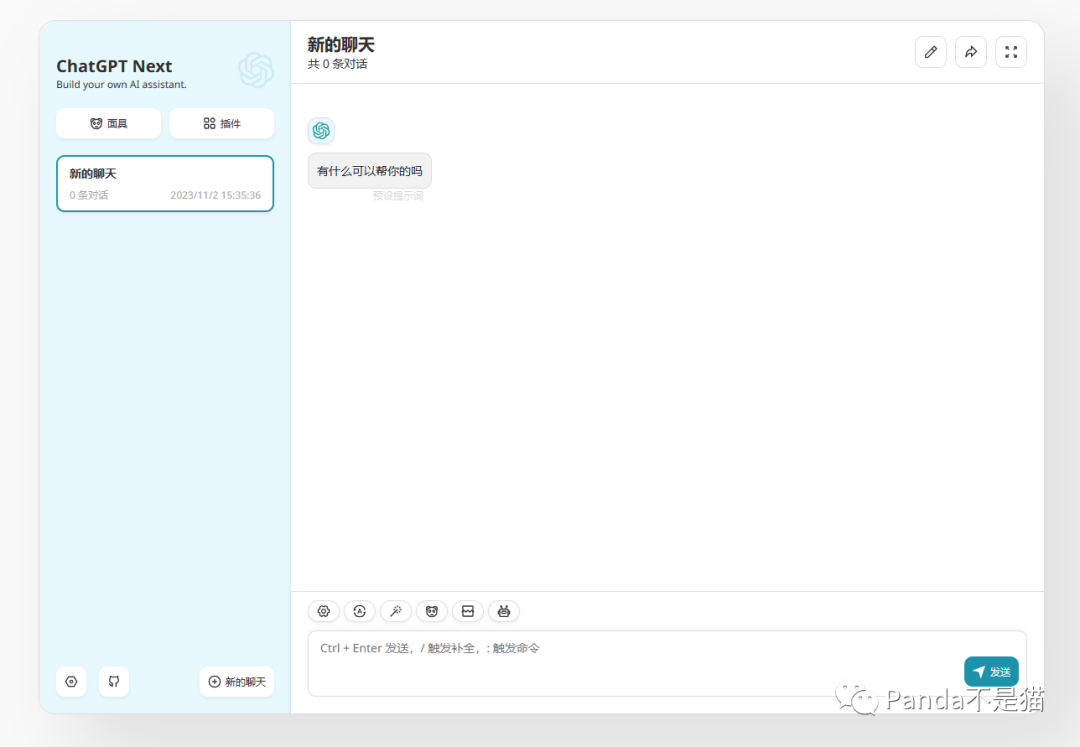Click the assistant ChatGPT avatar icon
1080x747 pixels.
321,130
